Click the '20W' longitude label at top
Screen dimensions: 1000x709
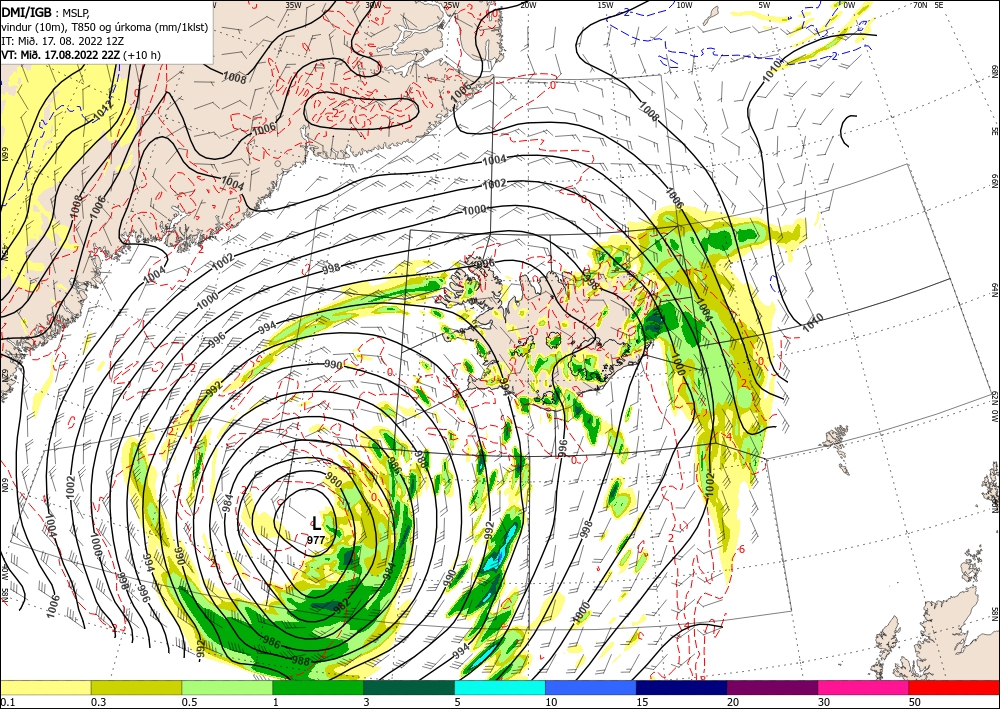[x=528, y=5]
